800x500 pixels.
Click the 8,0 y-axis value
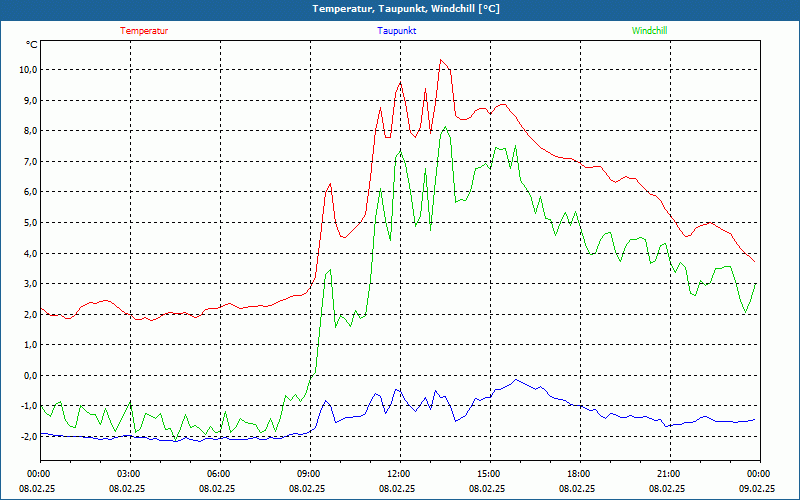point(30,131)
